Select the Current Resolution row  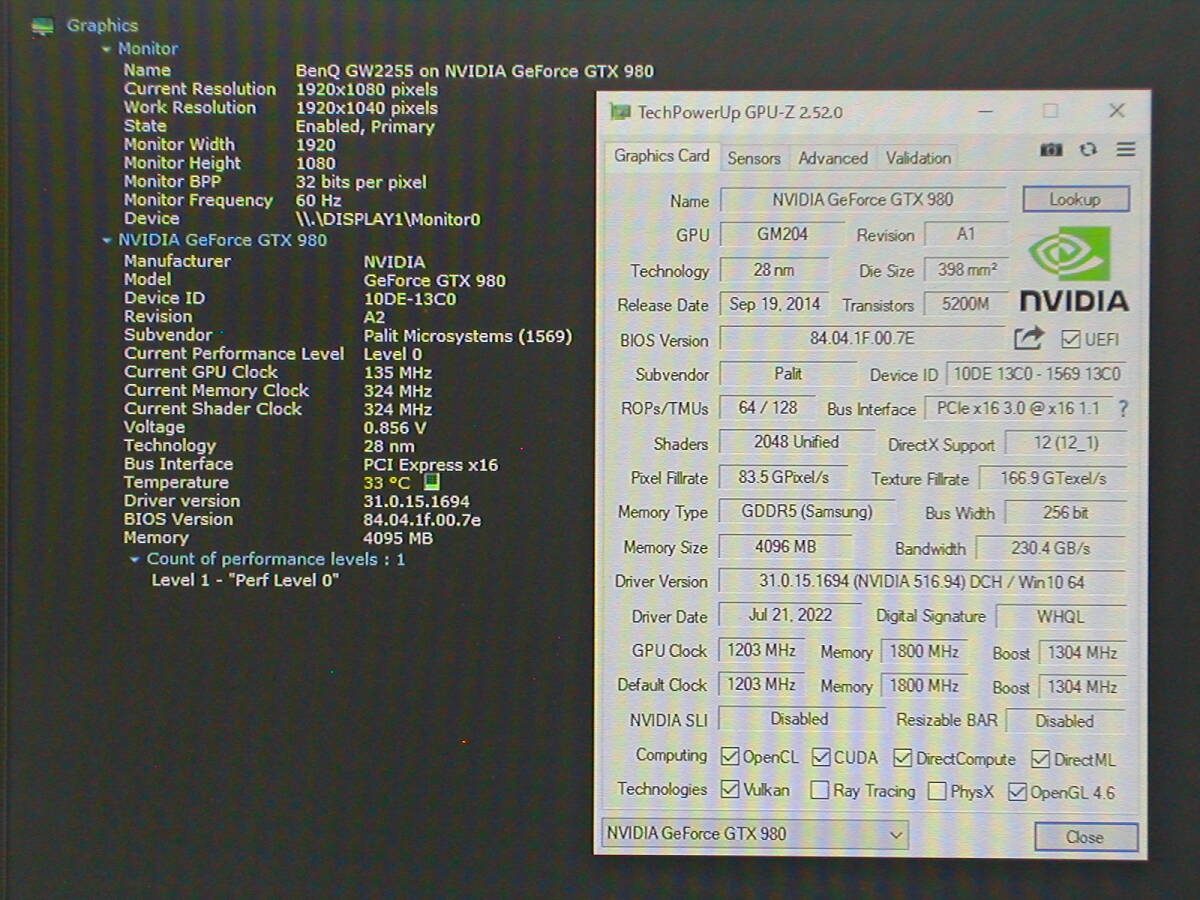coord(281,89)
